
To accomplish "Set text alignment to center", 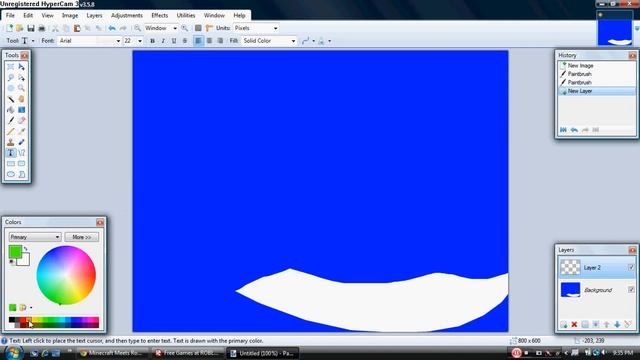I will (209, 41).
